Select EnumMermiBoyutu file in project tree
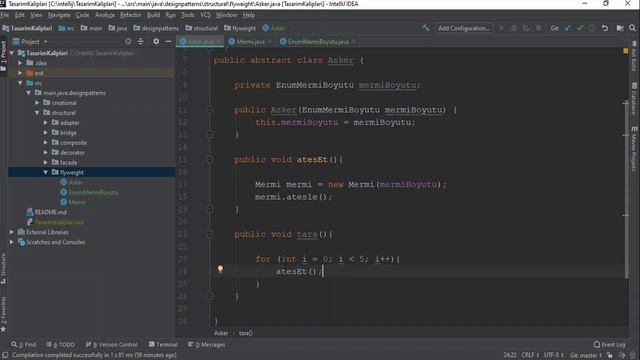 93,192
